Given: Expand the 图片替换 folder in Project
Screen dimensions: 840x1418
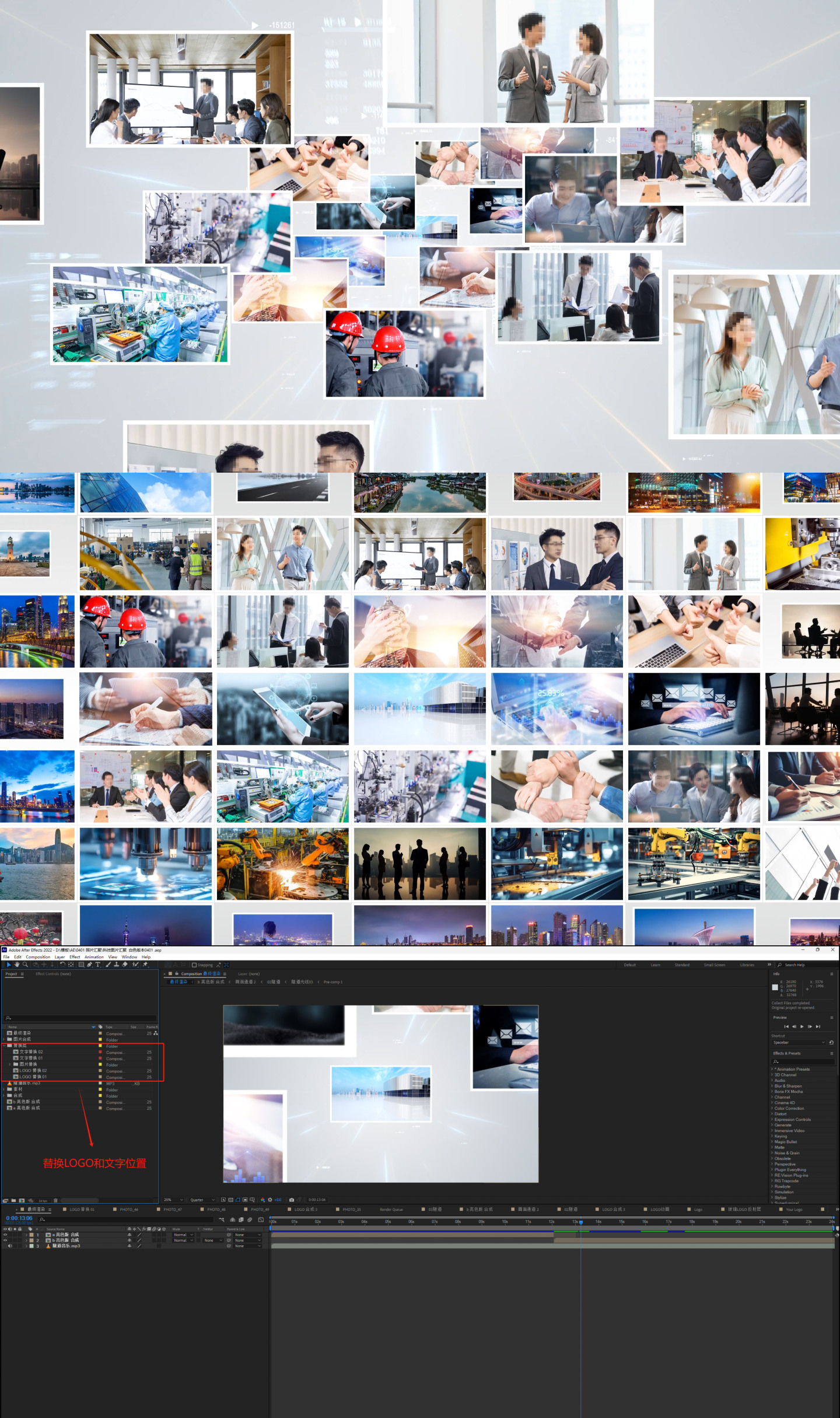Looking at the screenshot, I should click(x=10, y=1064).
